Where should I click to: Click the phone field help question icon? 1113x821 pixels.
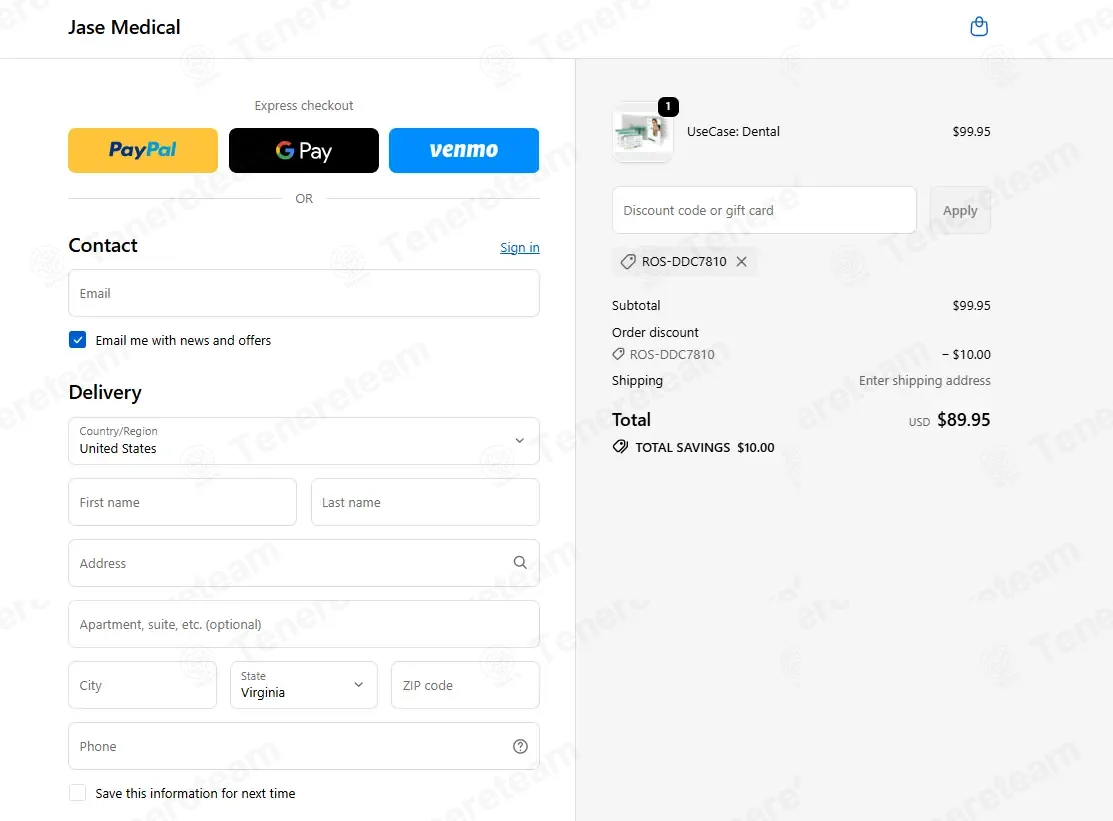(520, 746)
